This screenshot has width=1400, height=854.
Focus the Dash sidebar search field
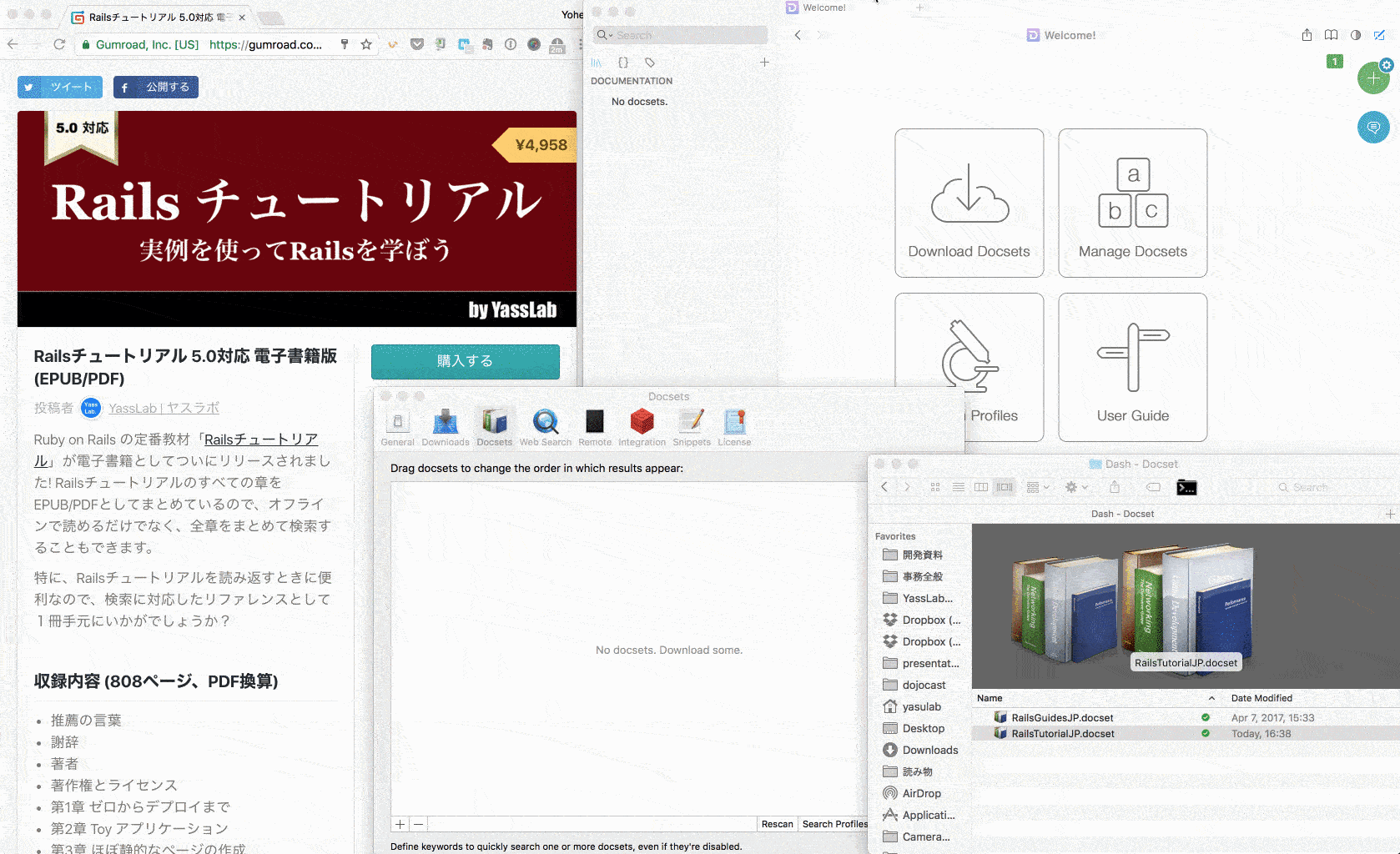click(x=680, y=35)
